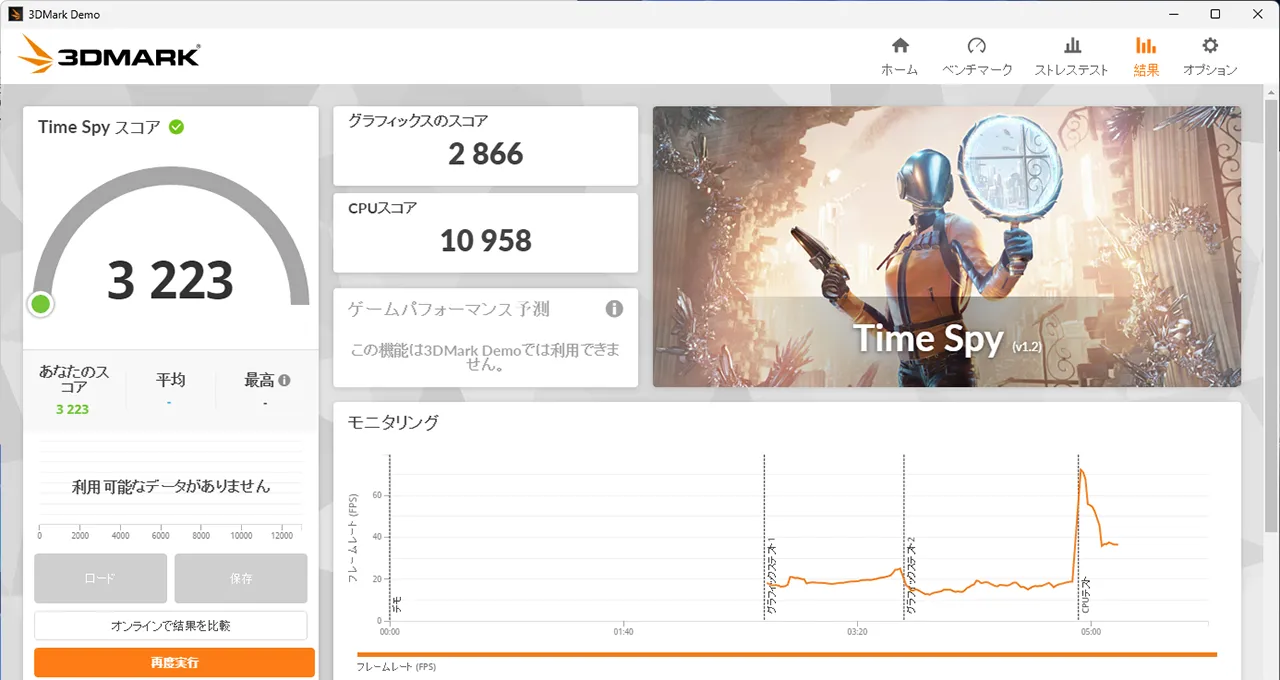Maximize the 3DMark Demo window
Viewport: 1280px width, 680px height.
pyautogui.click(x=1215, y=14)
